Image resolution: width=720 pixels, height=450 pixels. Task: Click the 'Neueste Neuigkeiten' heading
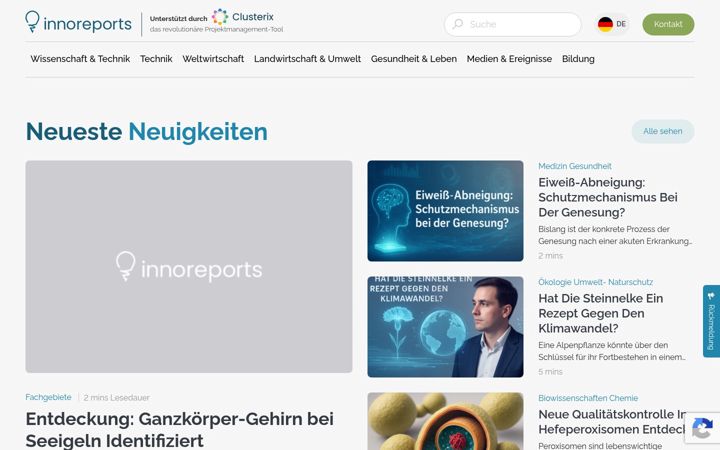[x=146, y=132]
